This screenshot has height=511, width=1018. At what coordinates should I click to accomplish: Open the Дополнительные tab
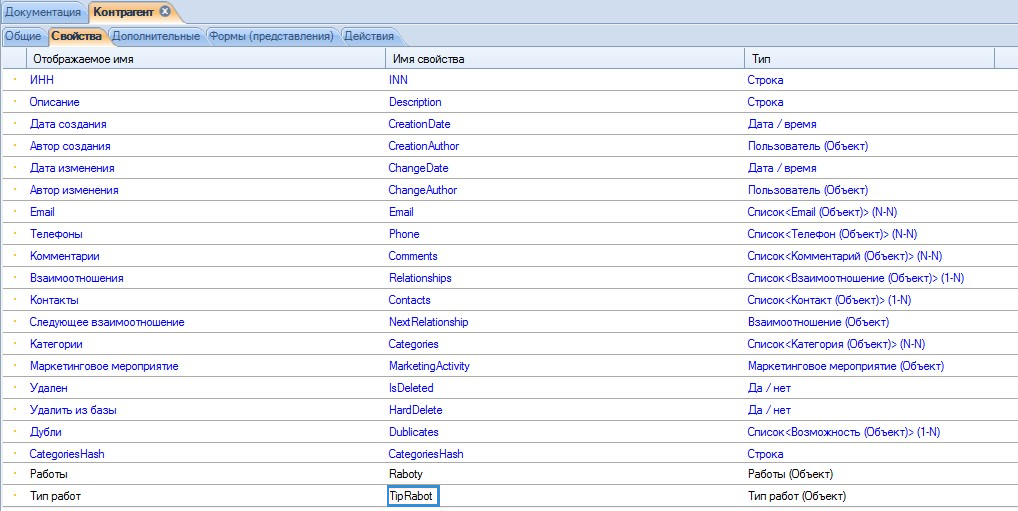point(154,36)
